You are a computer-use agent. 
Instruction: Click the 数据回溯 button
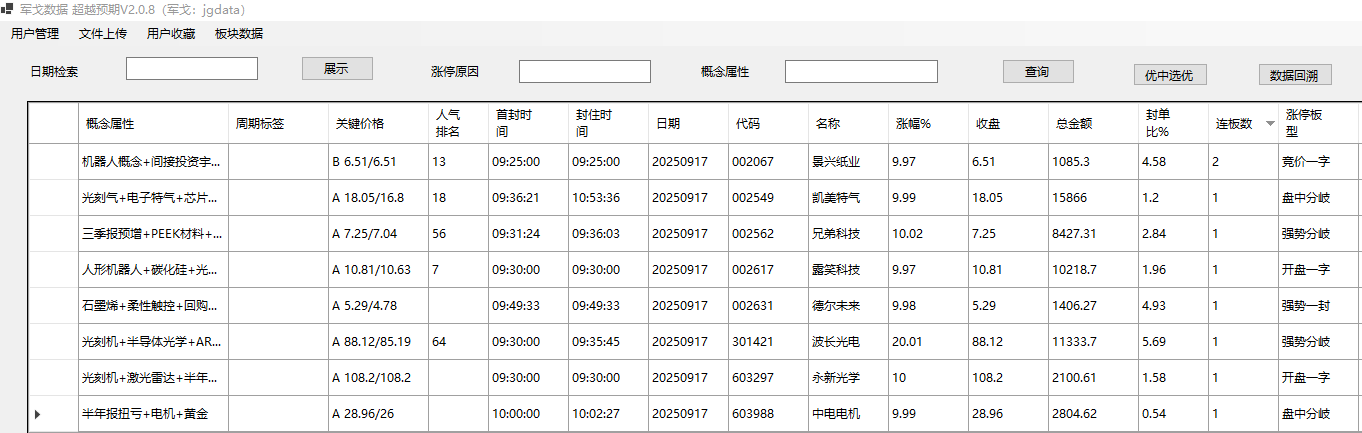point(1294,75)
